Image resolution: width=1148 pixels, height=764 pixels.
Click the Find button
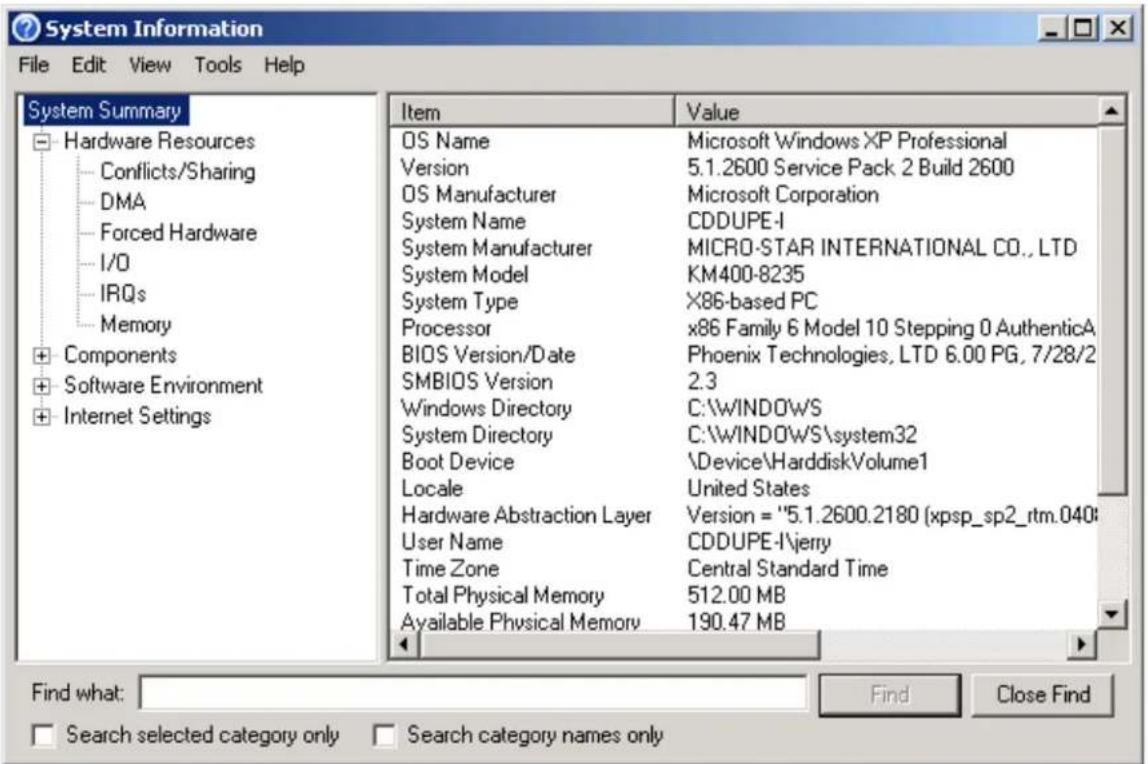(x=890, y=694)
